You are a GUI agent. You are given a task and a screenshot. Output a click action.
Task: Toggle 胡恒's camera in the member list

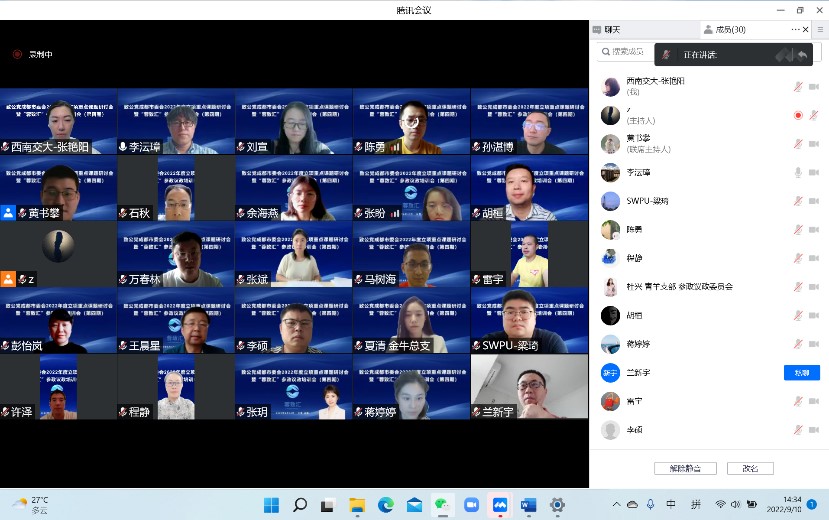coord(815,316)
